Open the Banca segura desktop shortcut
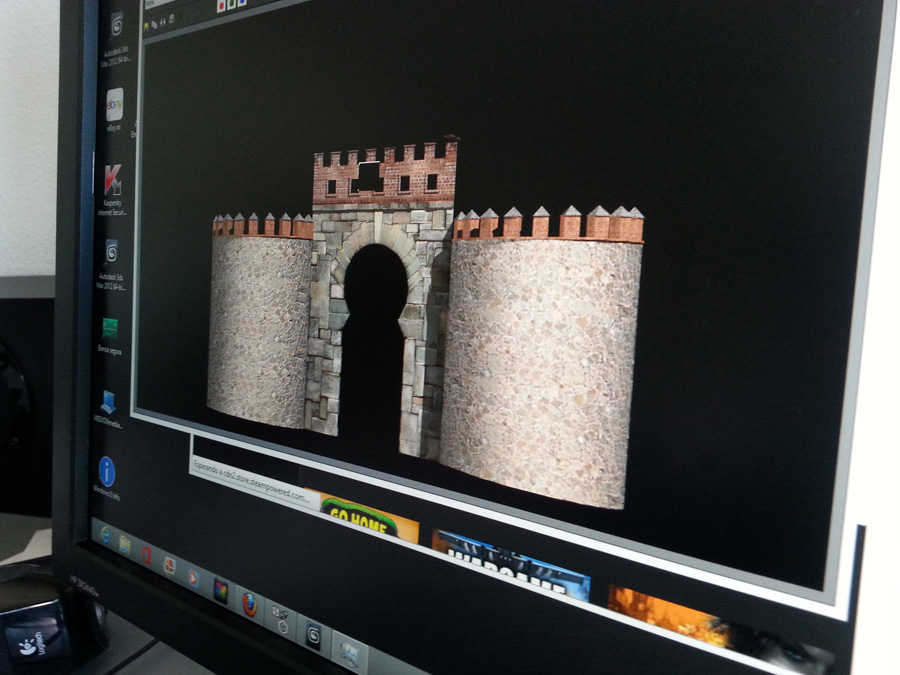Screen dimensions: 900x675 pos(110,328)
